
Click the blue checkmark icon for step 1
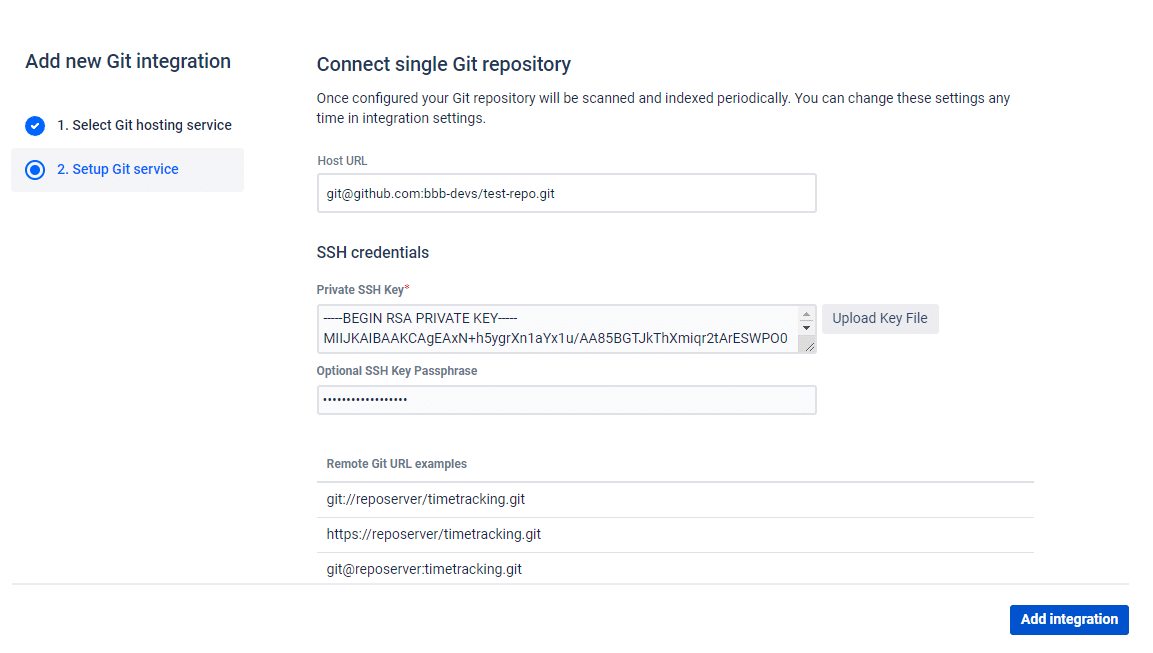(x=35, y=126)
